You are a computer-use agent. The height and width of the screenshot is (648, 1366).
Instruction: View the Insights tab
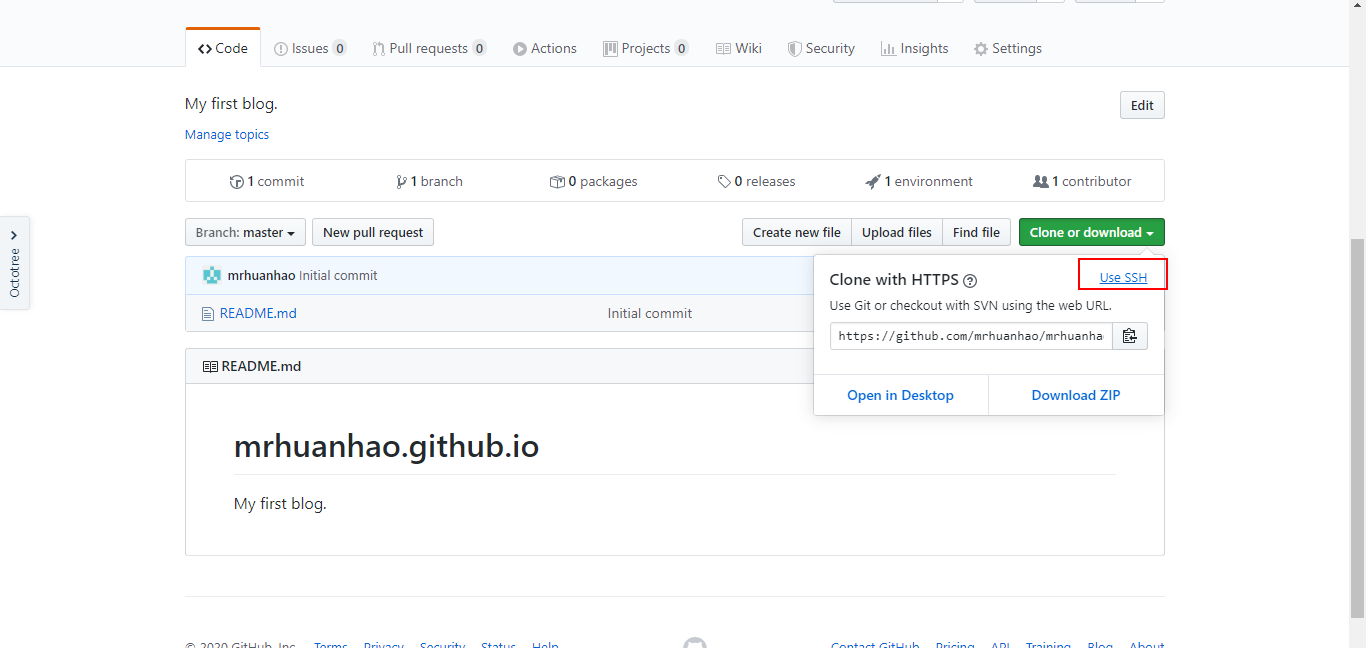tap(915, 48)
